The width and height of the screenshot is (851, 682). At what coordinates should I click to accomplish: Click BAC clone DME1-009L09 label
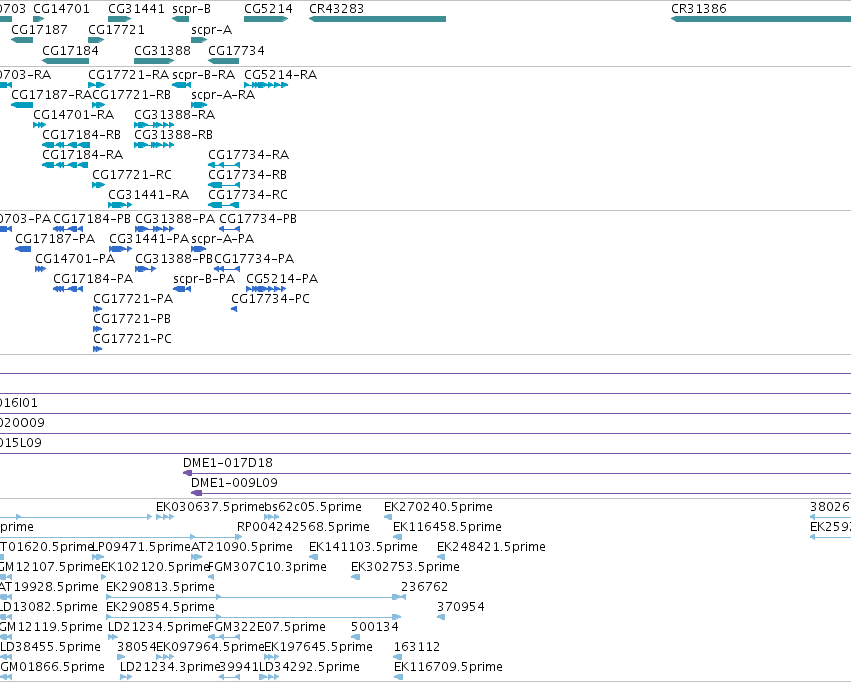point(234,483)
